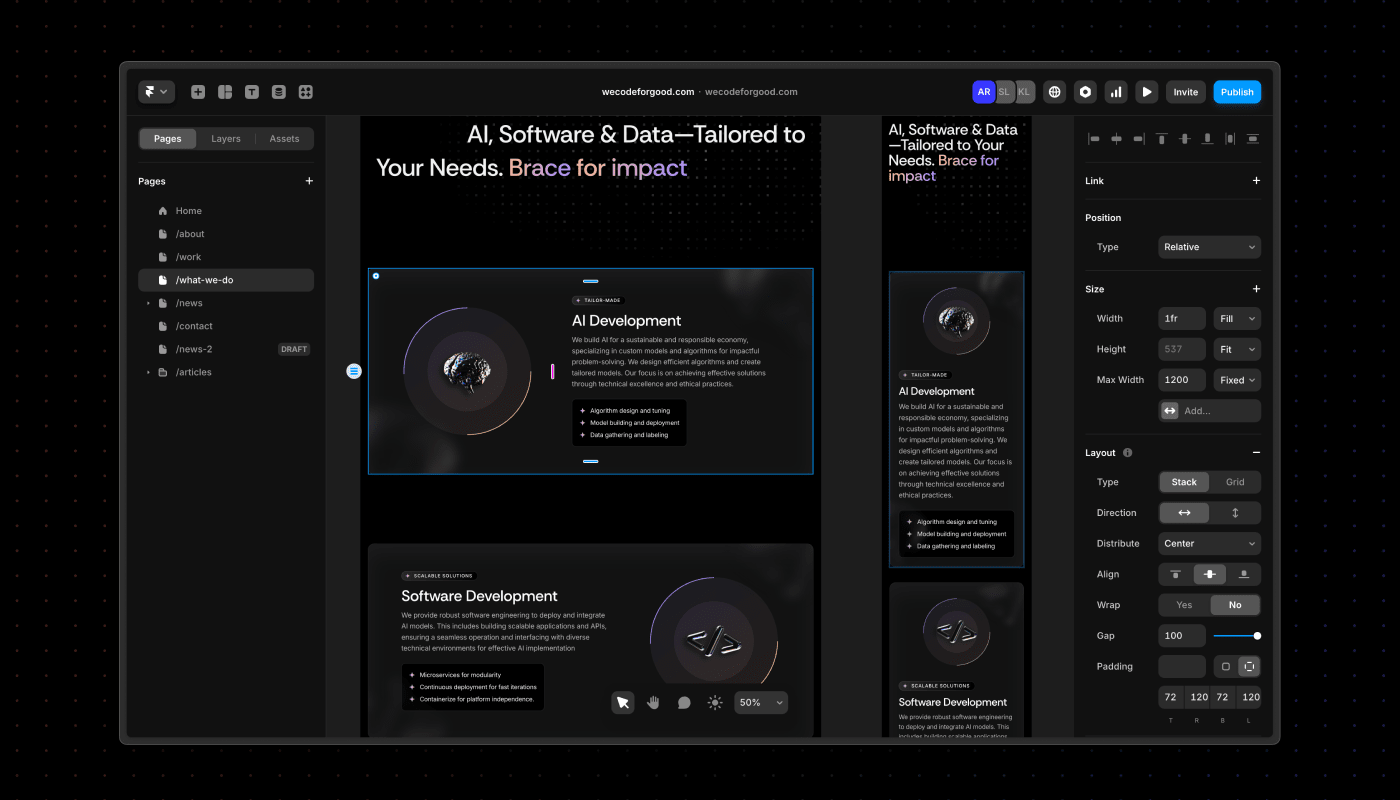Switch to the Assets tab

[x=284, y=139]
